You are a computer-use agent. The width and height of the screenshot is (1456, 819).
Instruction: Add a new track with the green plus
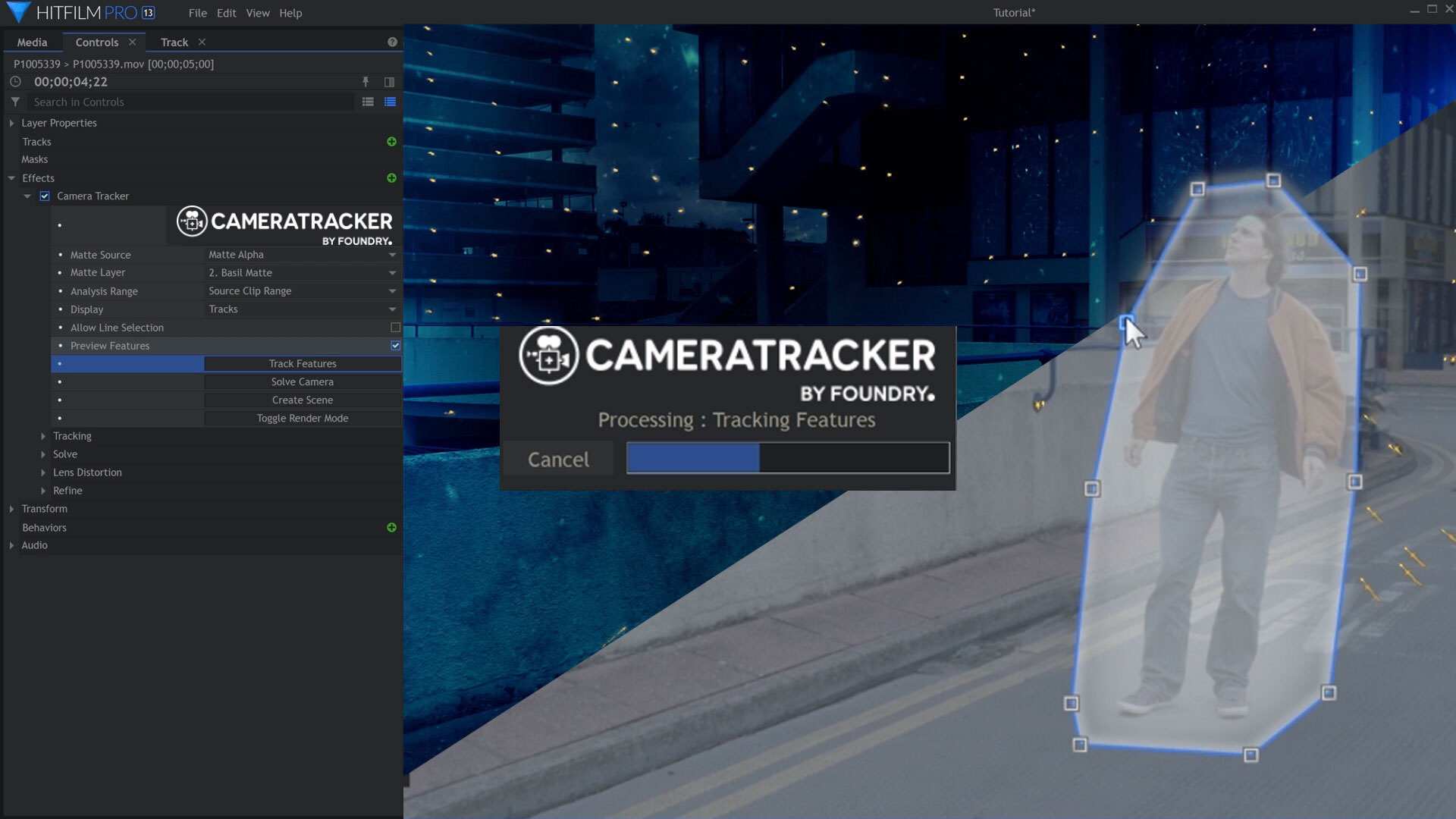pyautogui.click(x=391, y=142)
